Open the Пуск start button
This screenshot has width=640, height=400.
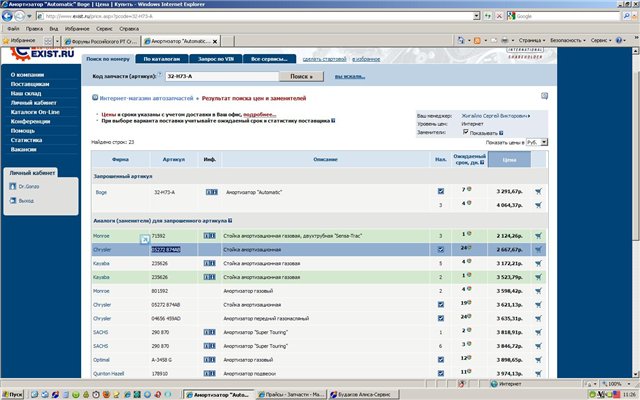(12, 395)
